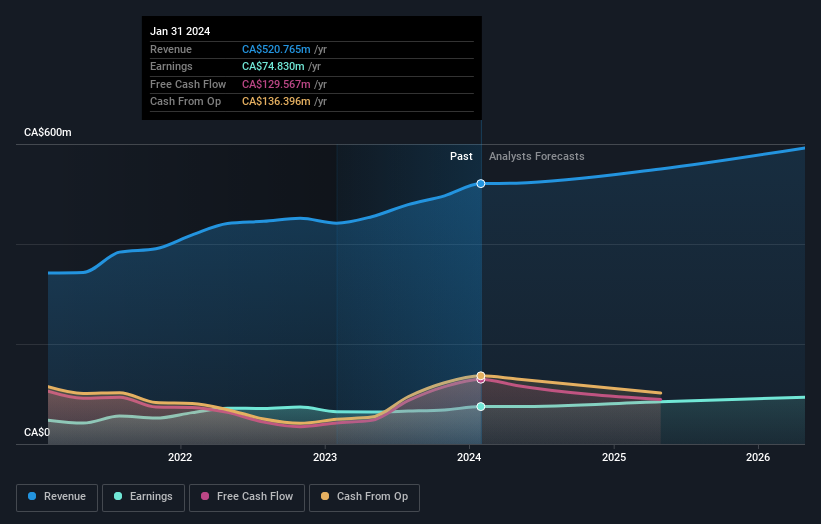Toggle the Free Cash Flow legend button

[247, 497]
